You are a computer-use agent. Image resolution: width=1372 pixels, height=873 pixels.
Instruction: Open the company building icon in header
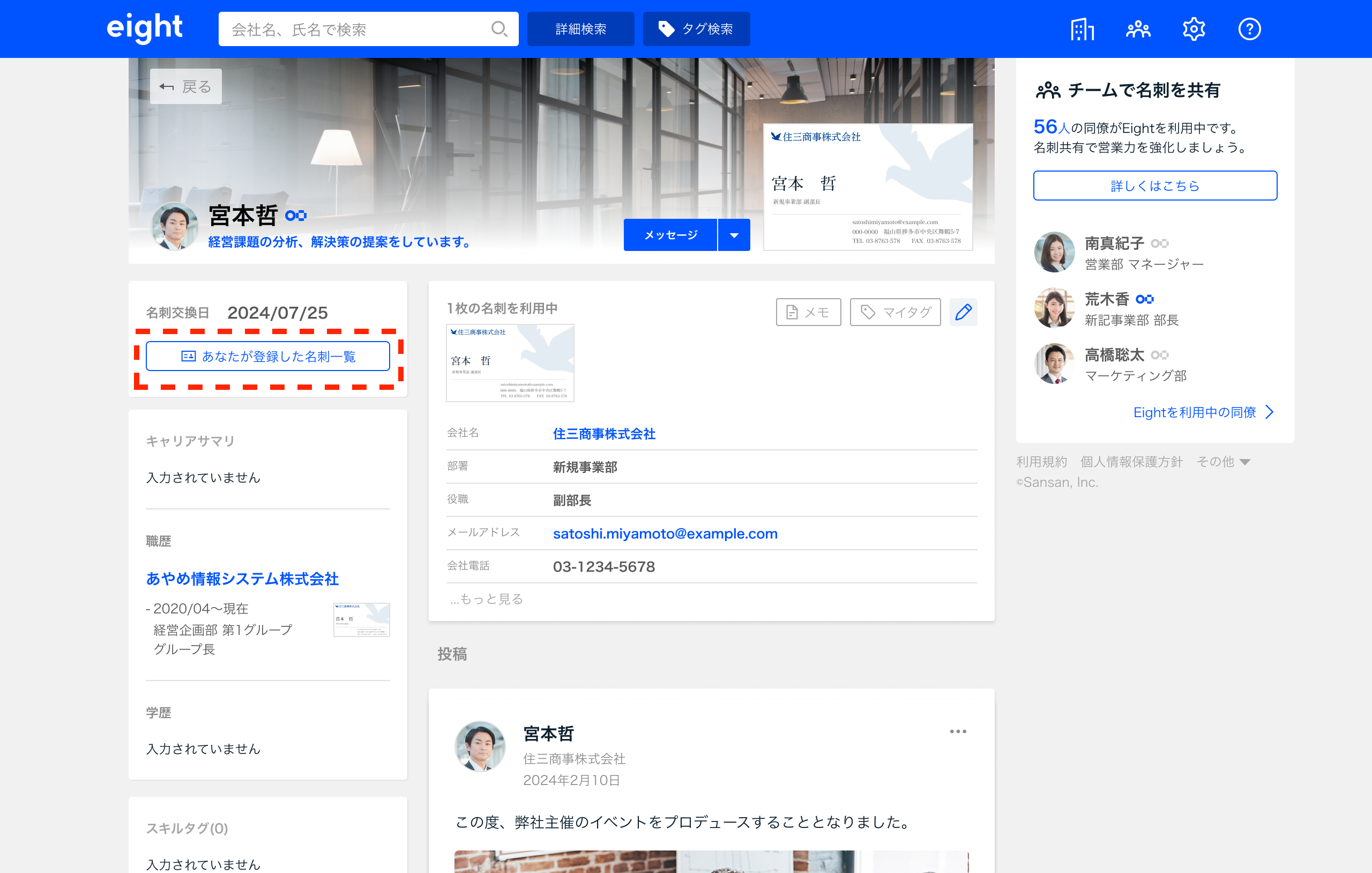(x=1082, y=29)
